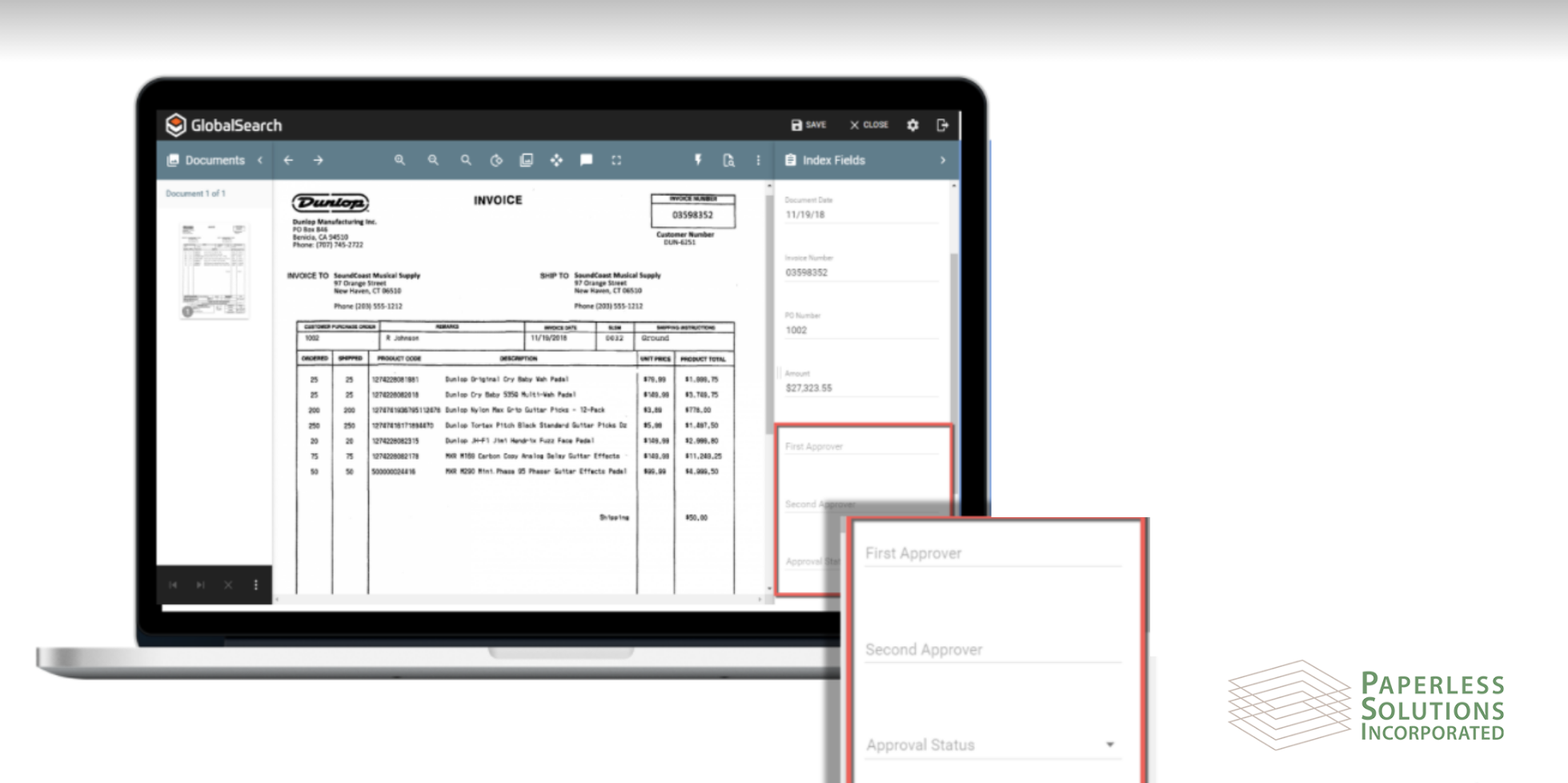Image resolution: width=1568 pixels, height=783 pixels.
Task: Click the zoom in magnifier icon
Action: pos(399,160)
